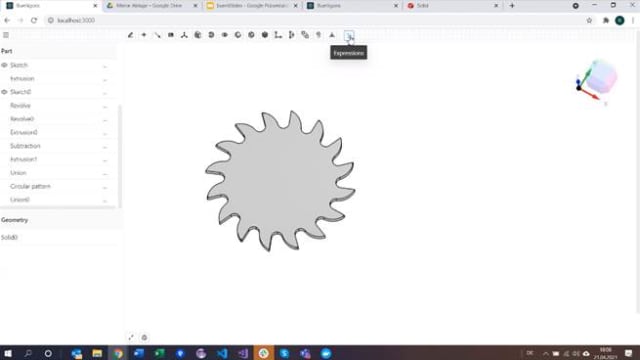Select the triangle icon left of Expressions
Screen dimensions: 640x360
coord(332,35)
